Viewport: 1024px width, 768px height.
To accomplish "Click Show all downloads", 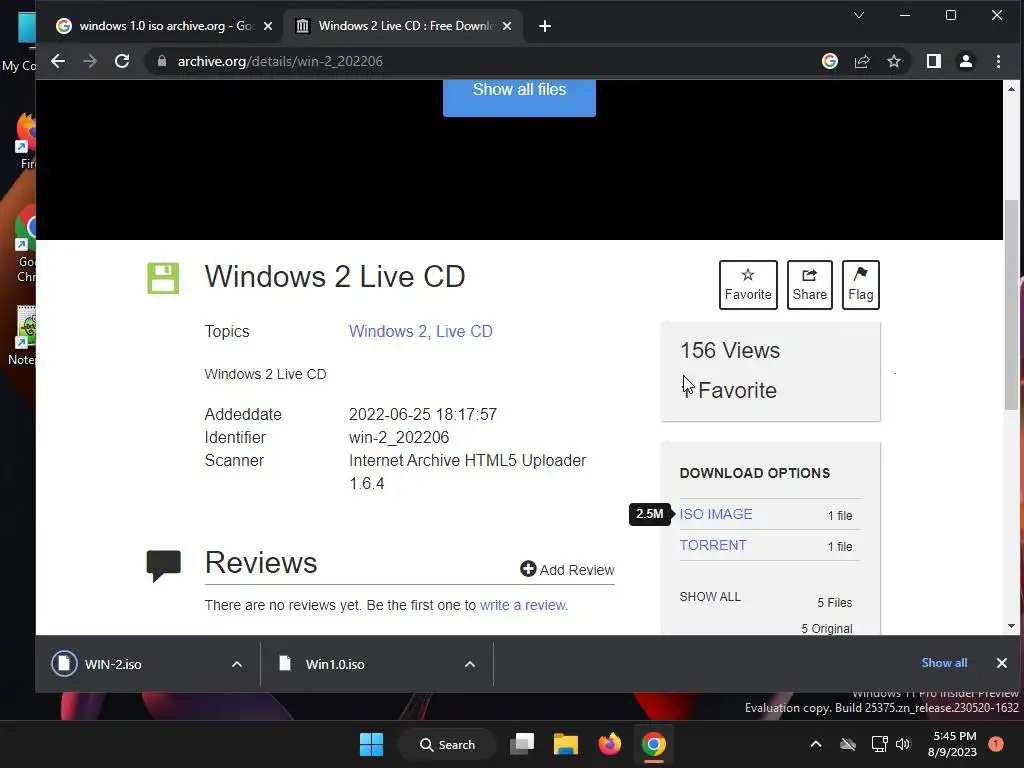I will click(x=944, y=663).
